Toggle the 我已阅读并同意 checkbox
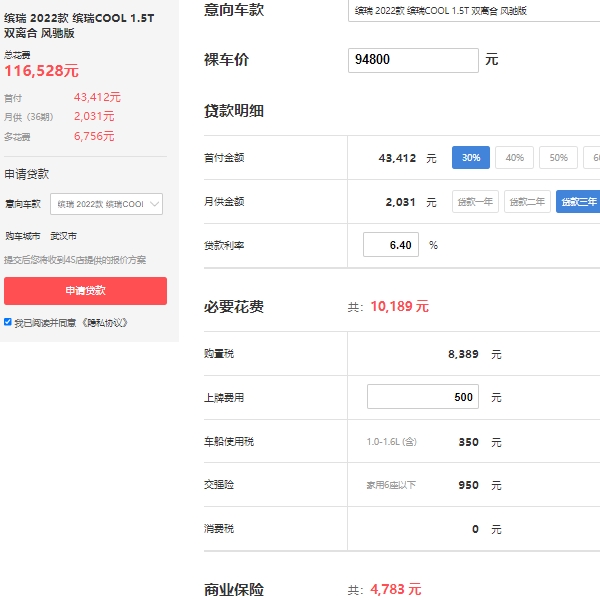Viewport: 600px width, 600px height. point(9,322)
